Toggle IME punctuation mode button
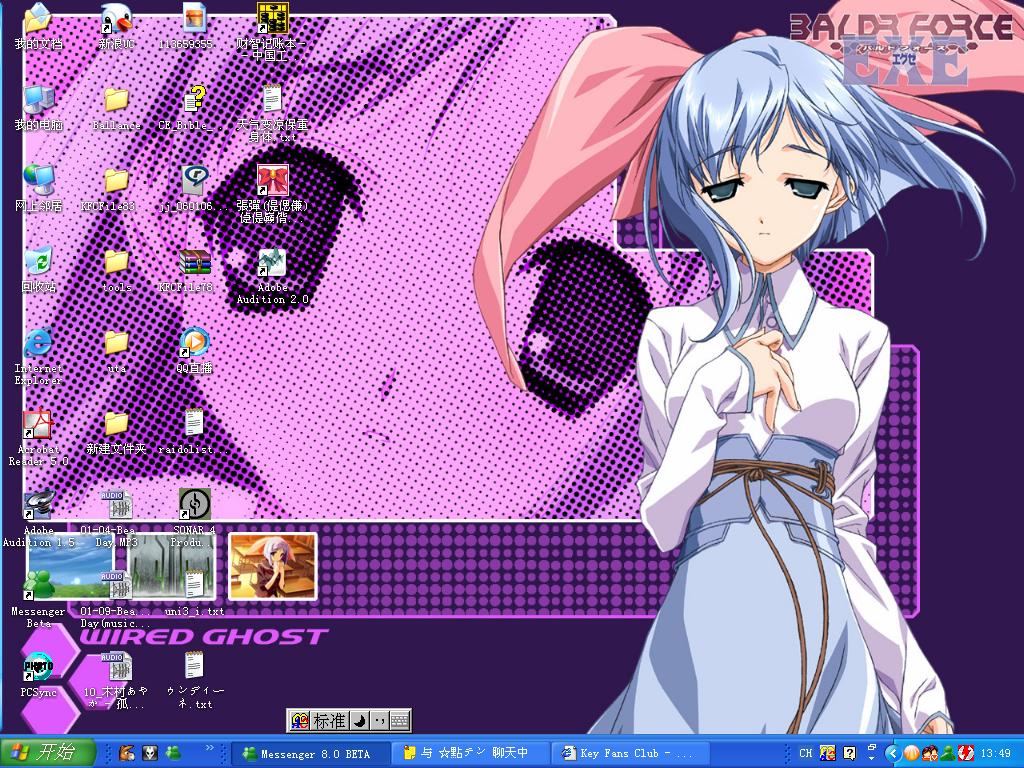This screenshot has width=1024, height=768. click(x=380, y=721)
